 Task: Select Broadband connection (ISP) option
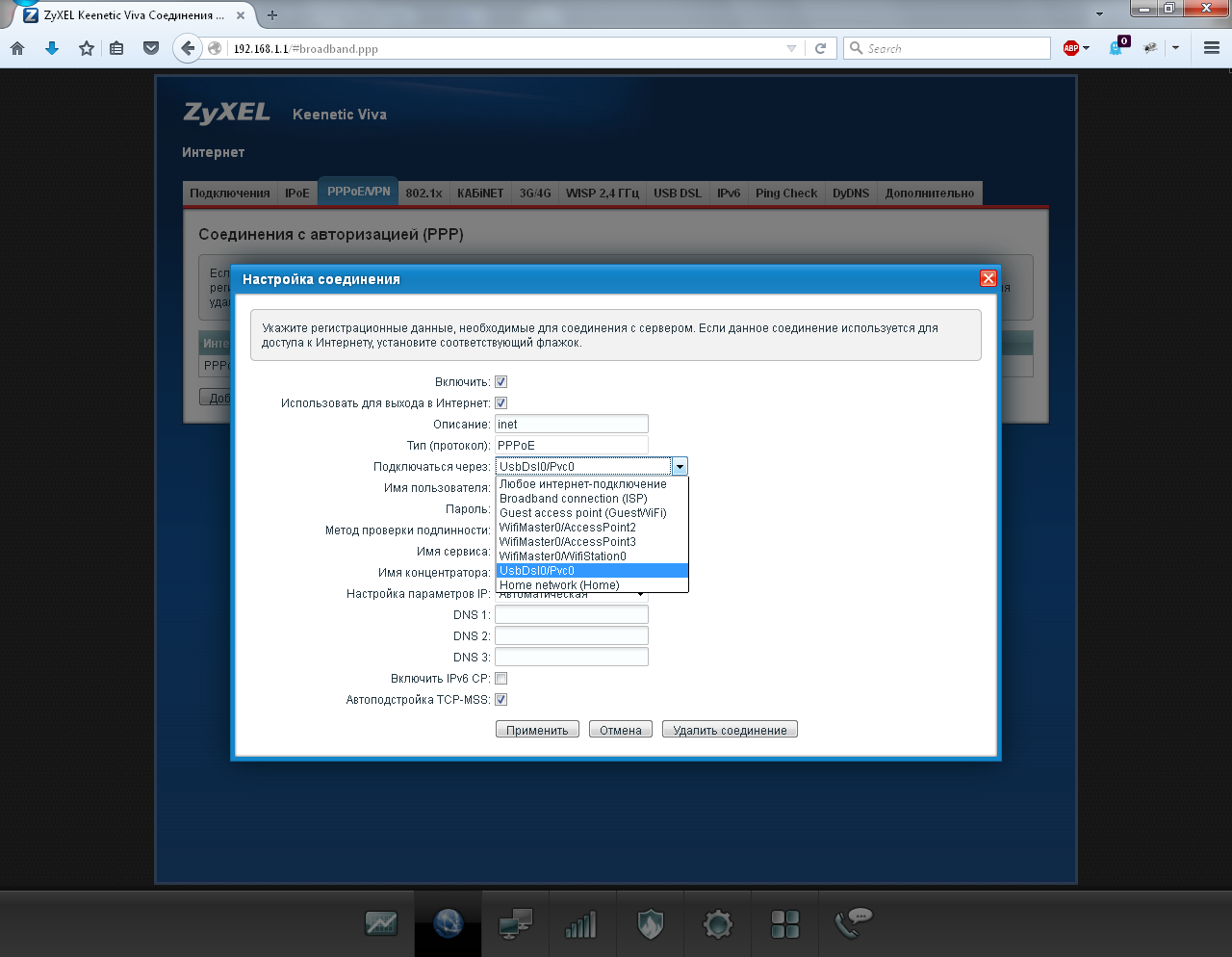(592, 499)
